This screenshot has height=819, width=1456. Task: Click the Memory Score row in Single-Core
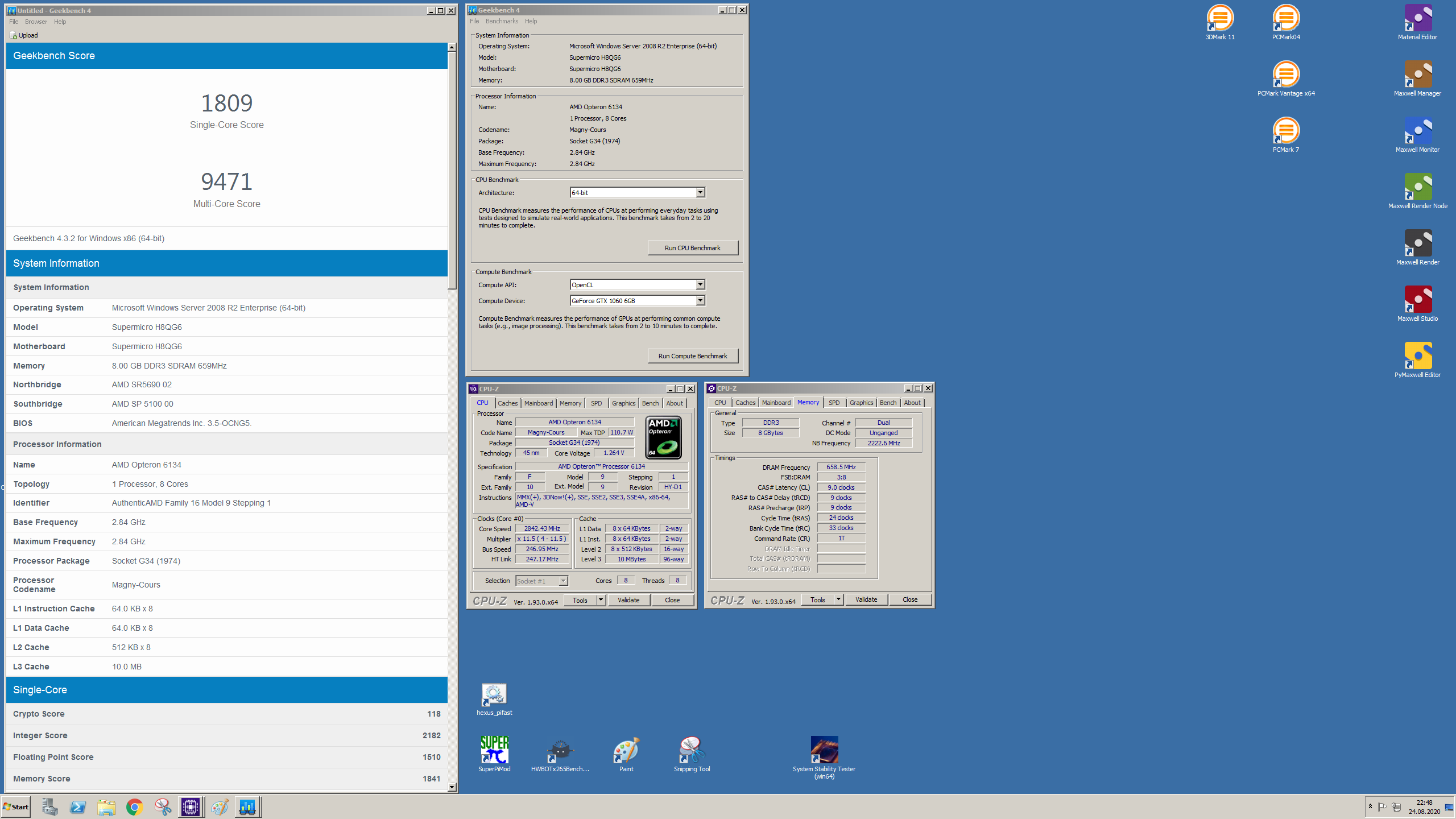coord(227,779)
